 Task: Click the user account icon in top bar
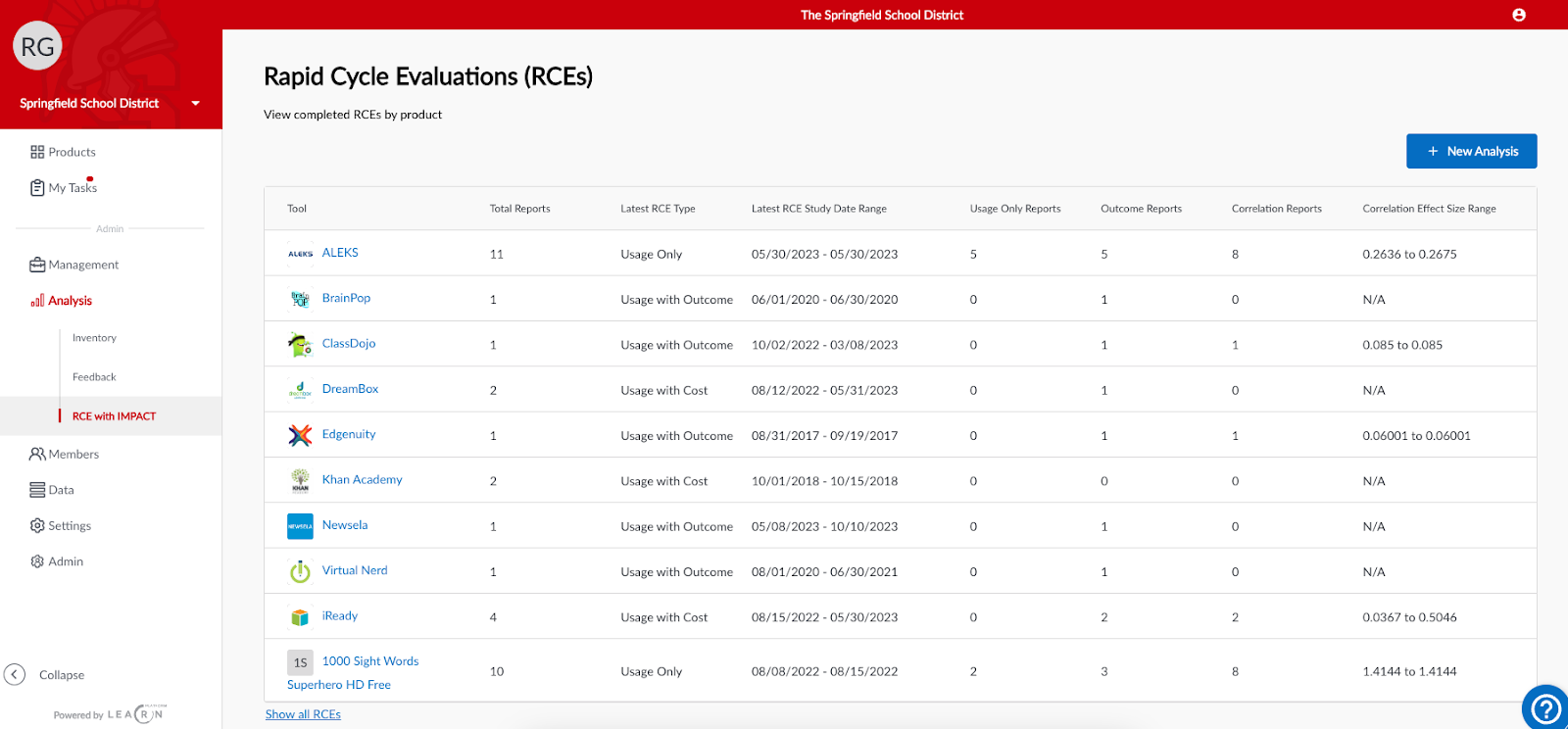[1519, 15]
